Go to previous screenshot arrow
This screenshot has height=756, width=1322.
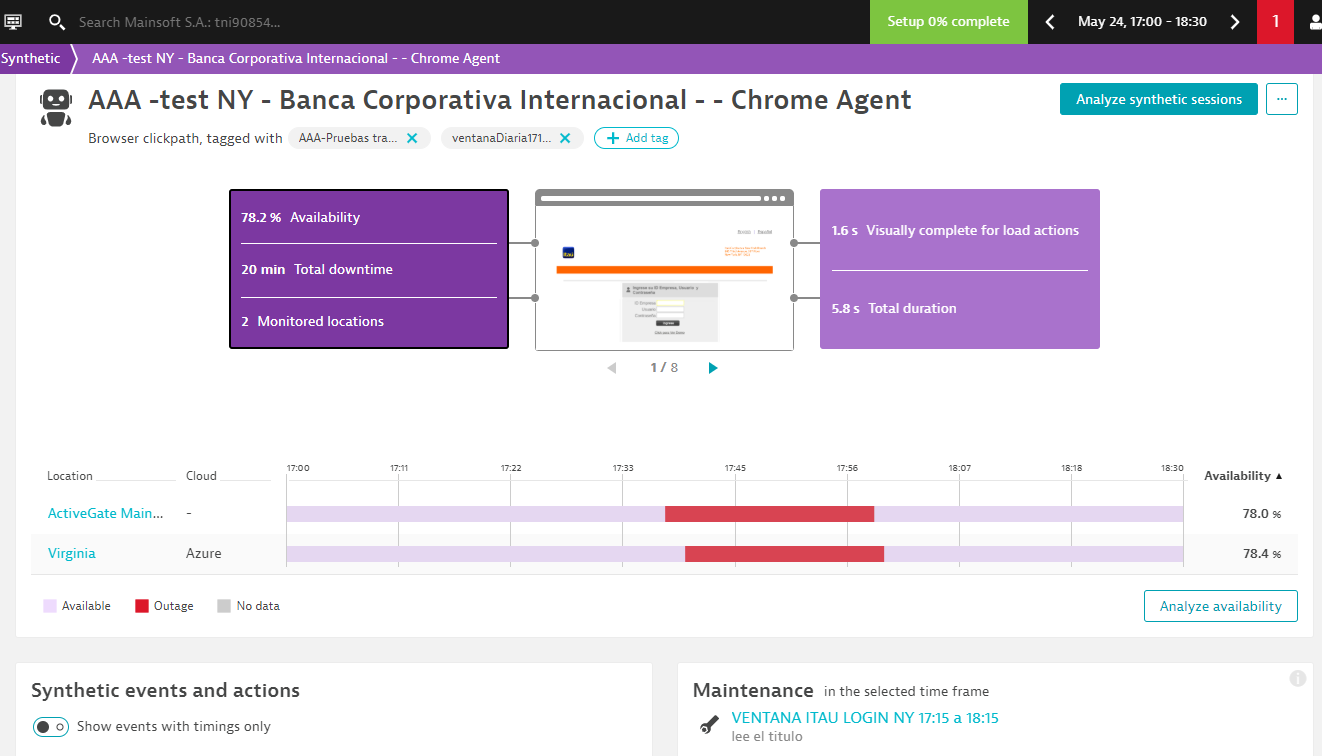612,368
